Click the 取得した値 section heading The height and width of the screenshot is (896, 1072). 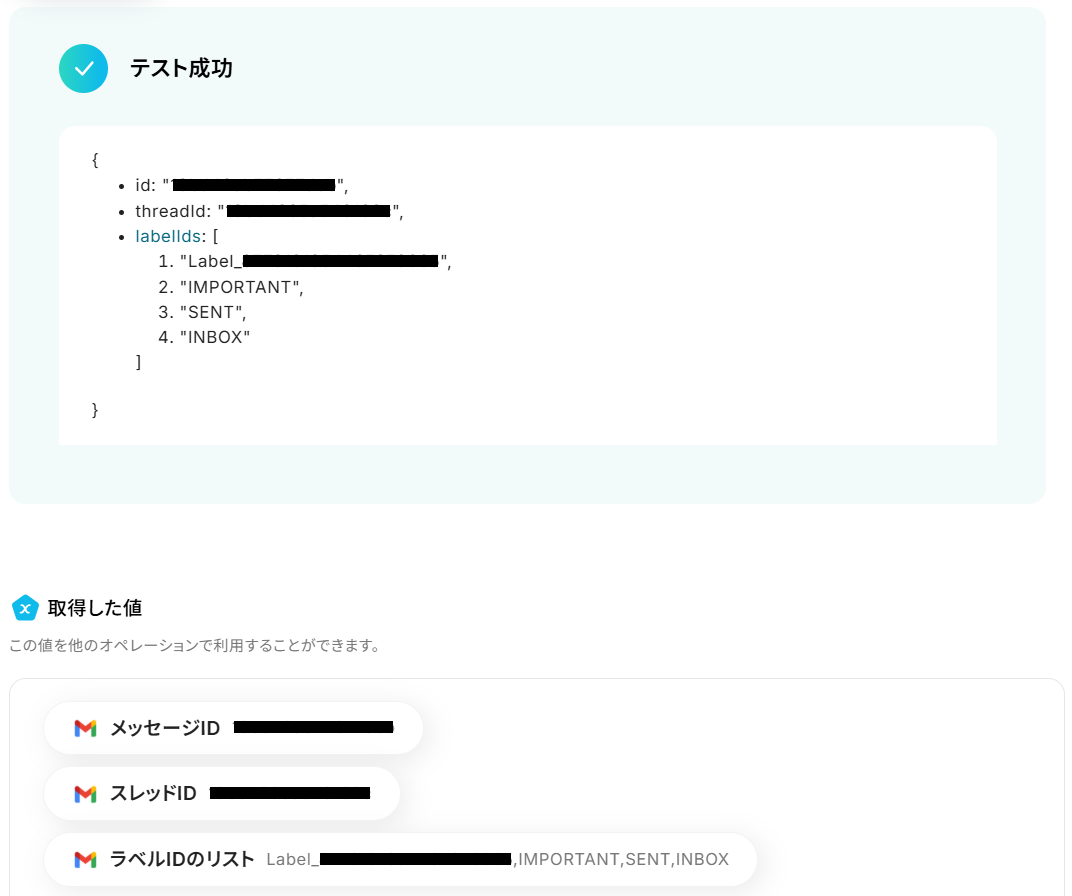point(95,608)
